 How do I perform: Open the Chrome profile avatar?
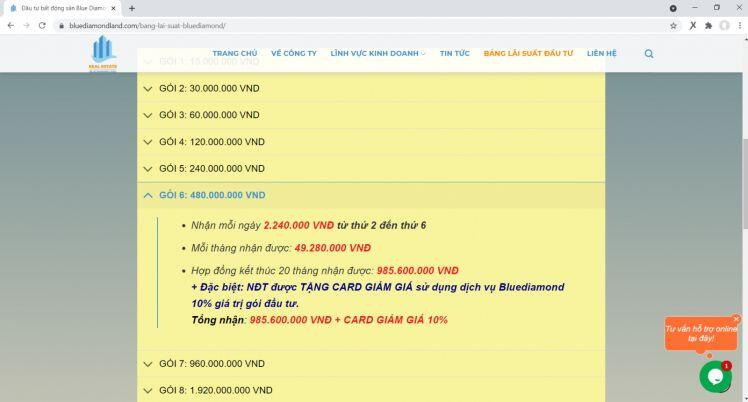coord(724,26)
